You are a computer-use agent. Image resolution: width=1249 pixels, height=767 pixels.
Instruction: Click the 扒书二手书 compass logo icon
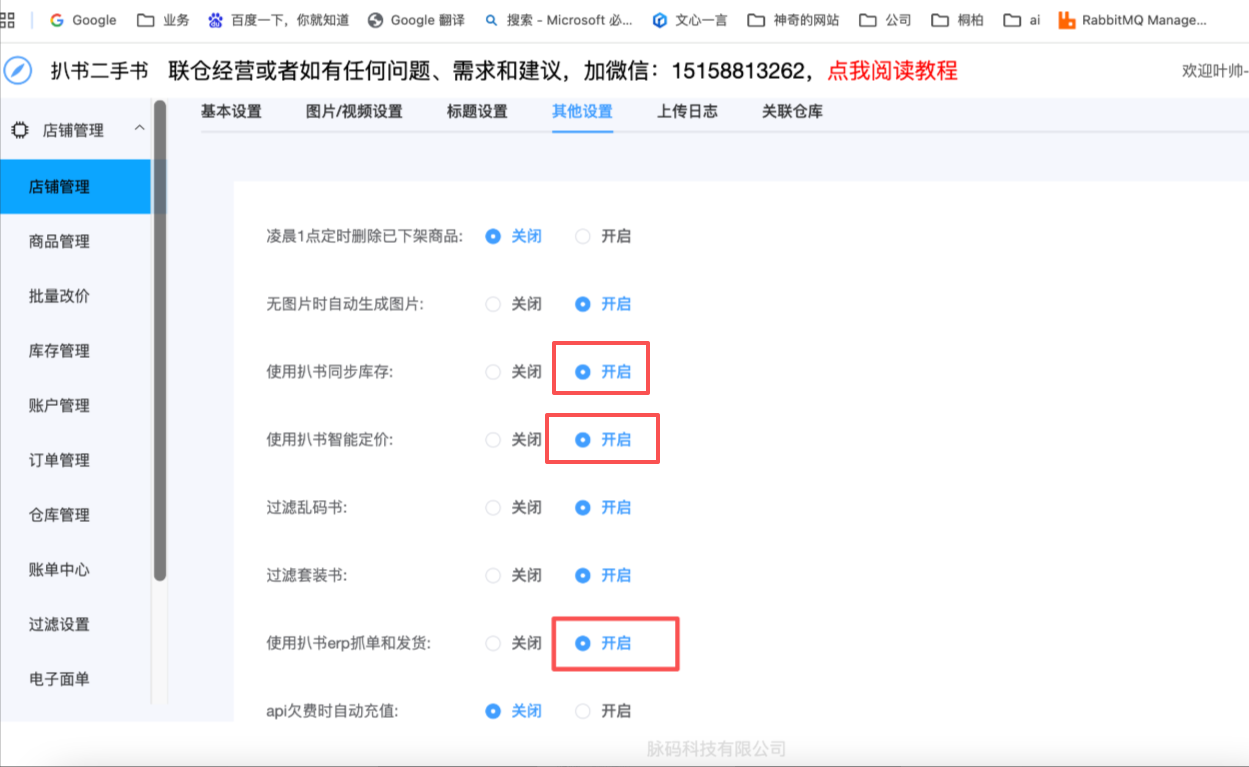pos(19,70)
